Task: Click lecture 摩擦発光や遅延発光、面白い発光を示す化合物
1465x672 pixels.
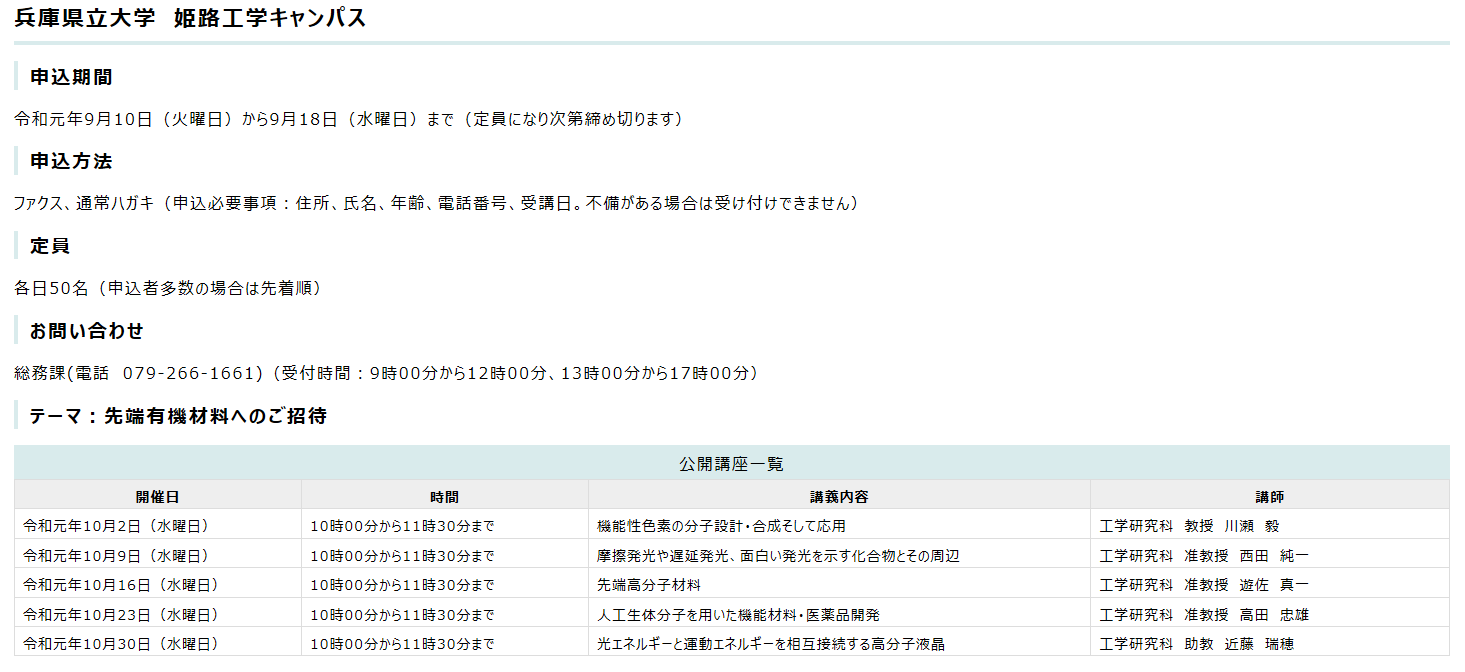Action: click(x=839, y=555)
